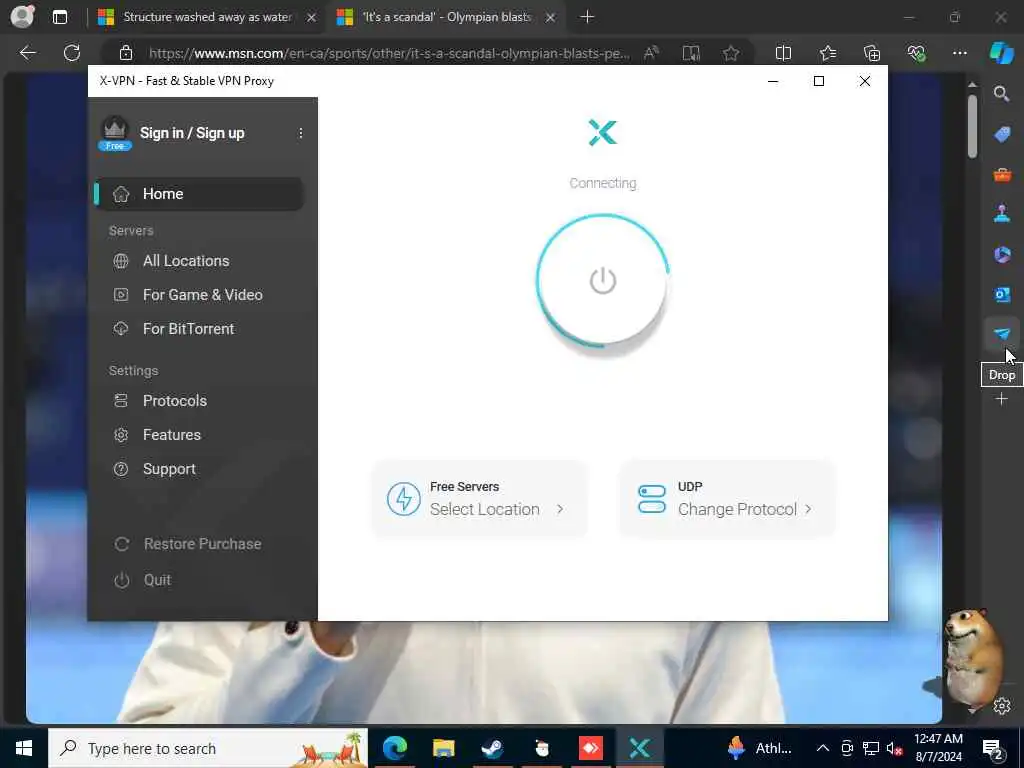
Task: Open Edge sidebar Drop
Action: click(1002, 334)
